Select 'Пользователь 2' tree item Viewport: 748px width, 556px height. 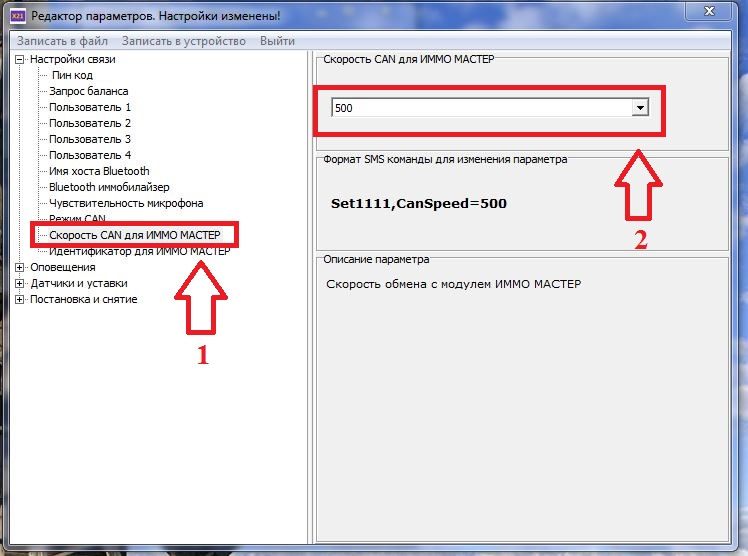click(90, 123)
